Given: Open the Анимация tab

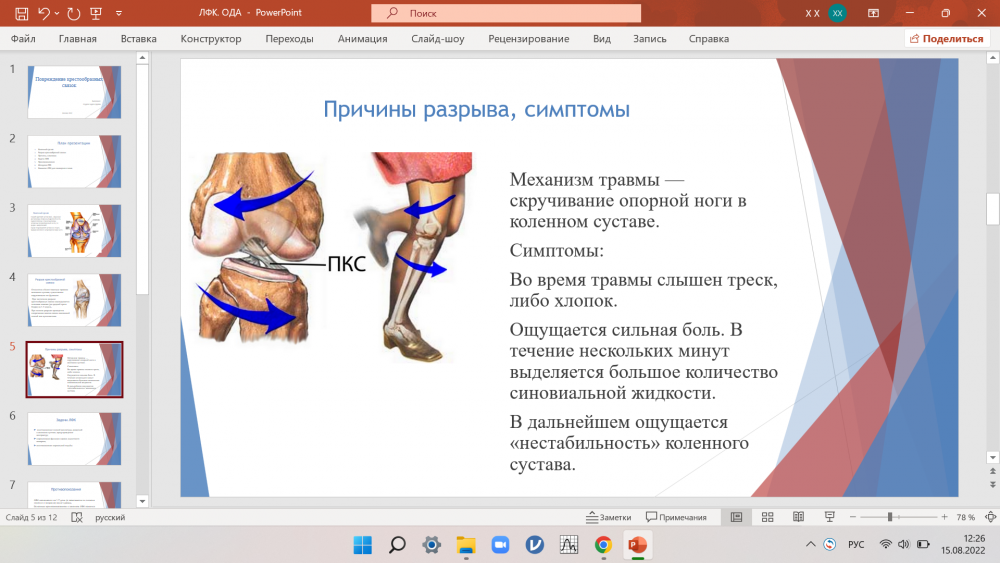Looking at the screenshot, I should (362, 39).
